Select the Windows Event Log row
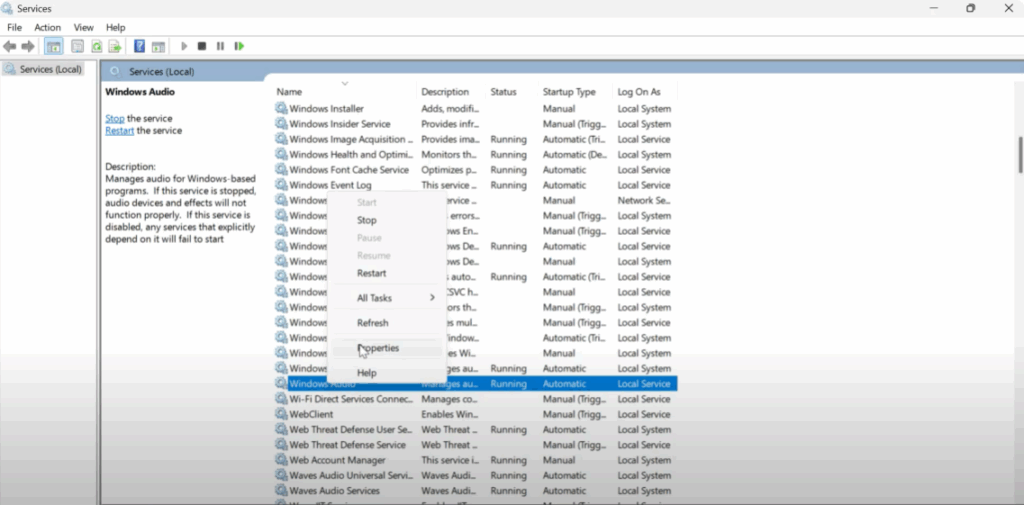The width and height of the screenshot is (1024, 505). 475,185
